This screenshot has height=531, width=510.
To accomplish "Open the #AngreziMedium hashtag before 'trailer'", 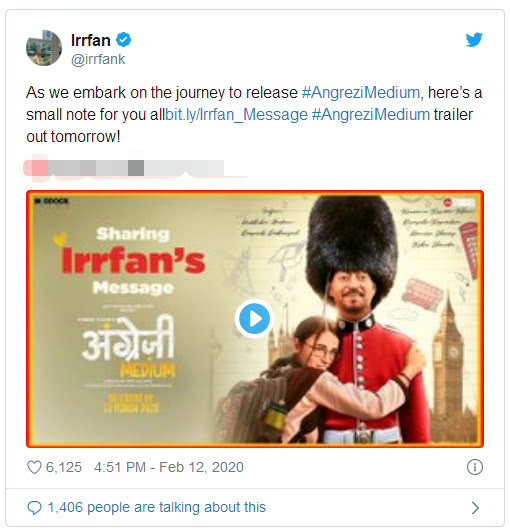I will tap(371, 114).
